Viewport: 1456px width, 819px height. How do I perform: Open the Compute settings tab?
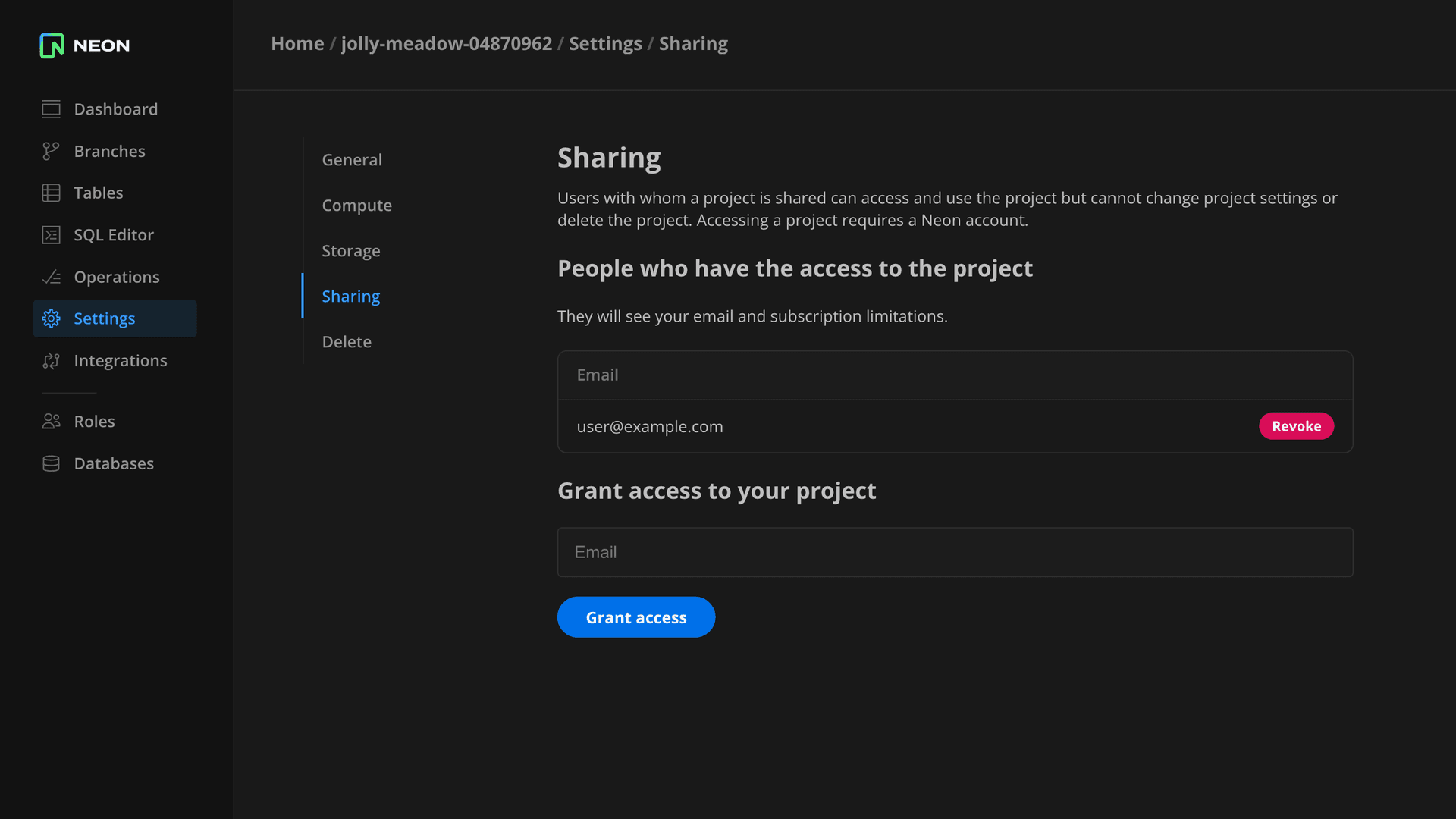click(356, 206)
